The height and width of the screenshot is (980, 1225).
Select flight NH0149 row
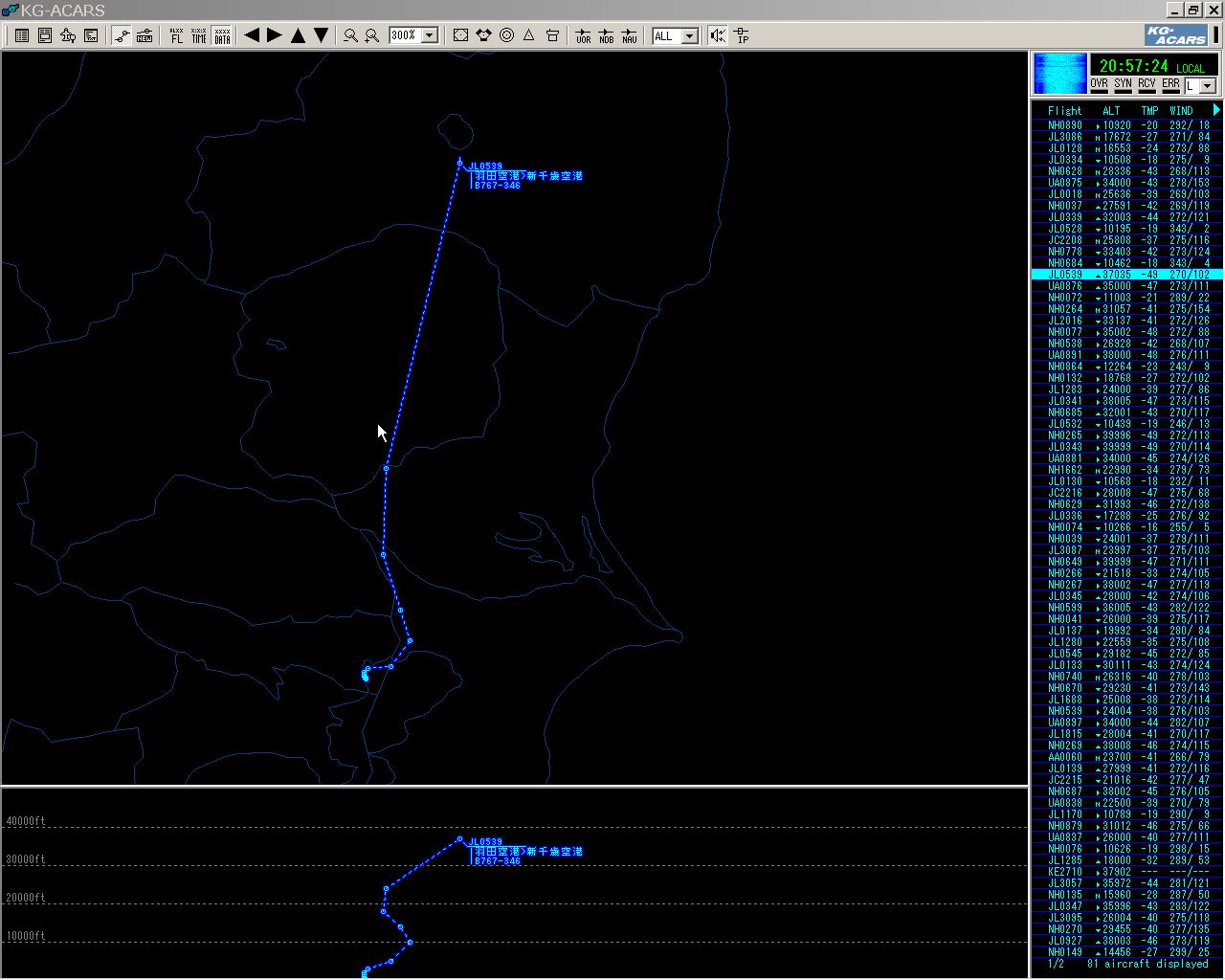1126,952
